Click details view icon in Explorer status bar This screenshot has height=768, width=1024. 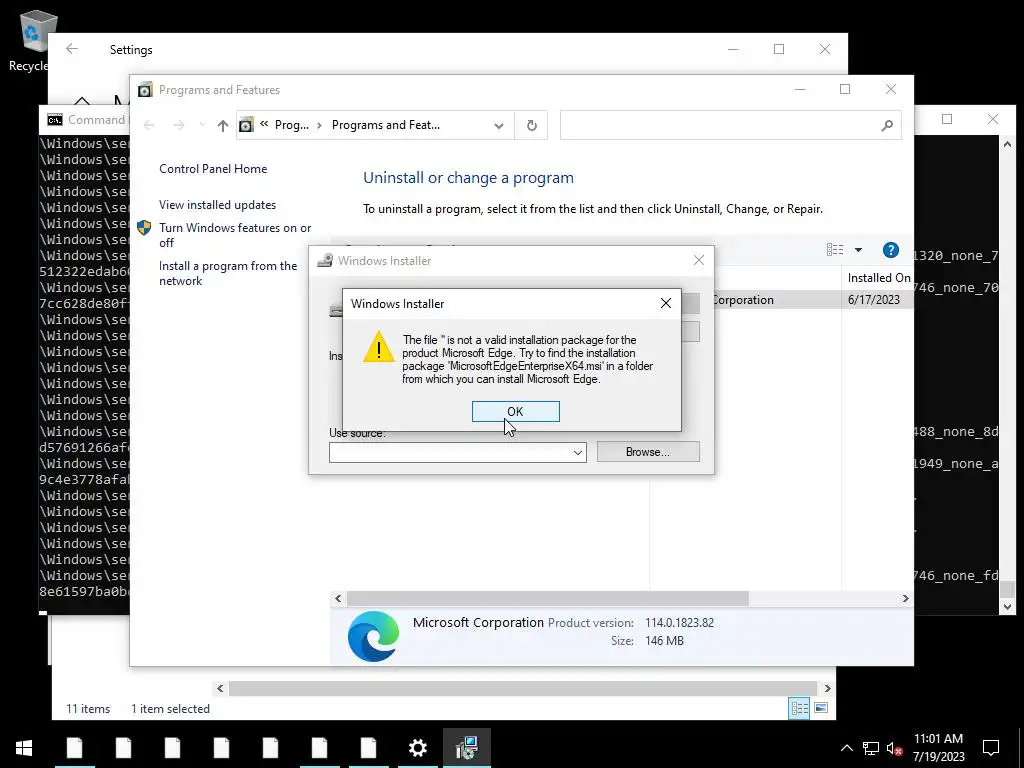click(799, 709)
